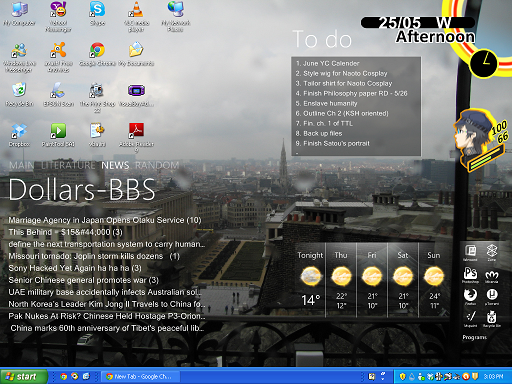Viewport: 512px width, 384px height.
Task: Open the Windows start button
Action: click(23, 376)
